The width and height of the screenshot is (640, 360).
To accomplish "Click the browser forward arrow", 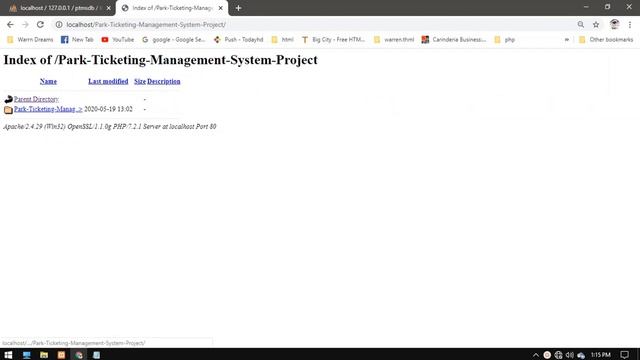I will click(25, 24).
